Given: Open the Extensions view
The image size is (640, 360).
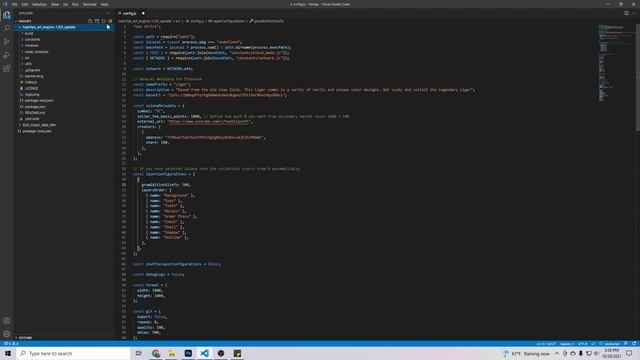Looking at the screenshot, I should [7, 69].
